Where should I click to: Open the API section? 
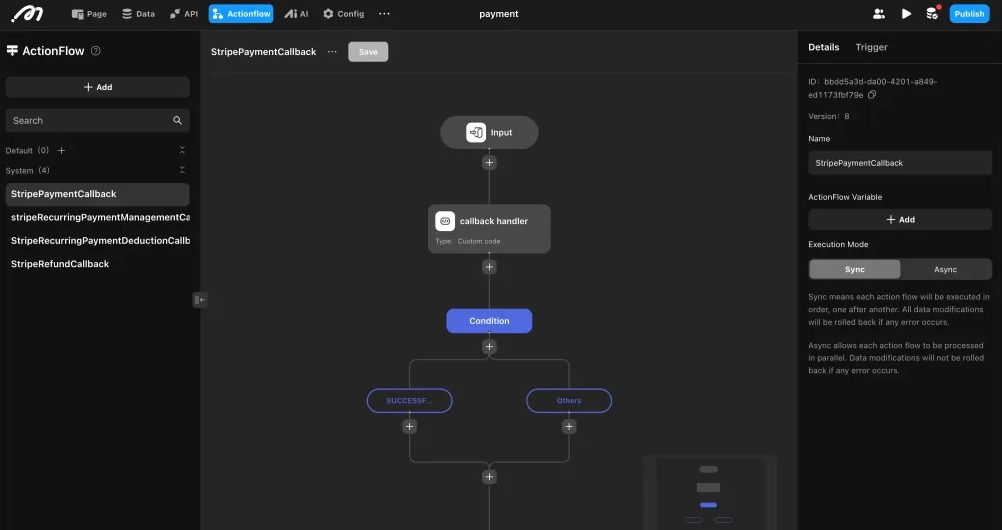click(183, 13)
